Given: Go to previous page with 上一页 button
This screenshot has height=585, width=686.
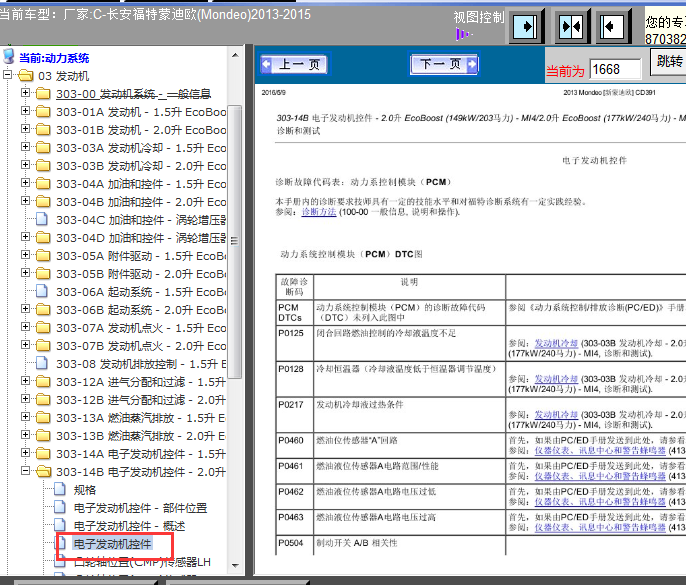Looking at the screenshot, I should (295, 65).
